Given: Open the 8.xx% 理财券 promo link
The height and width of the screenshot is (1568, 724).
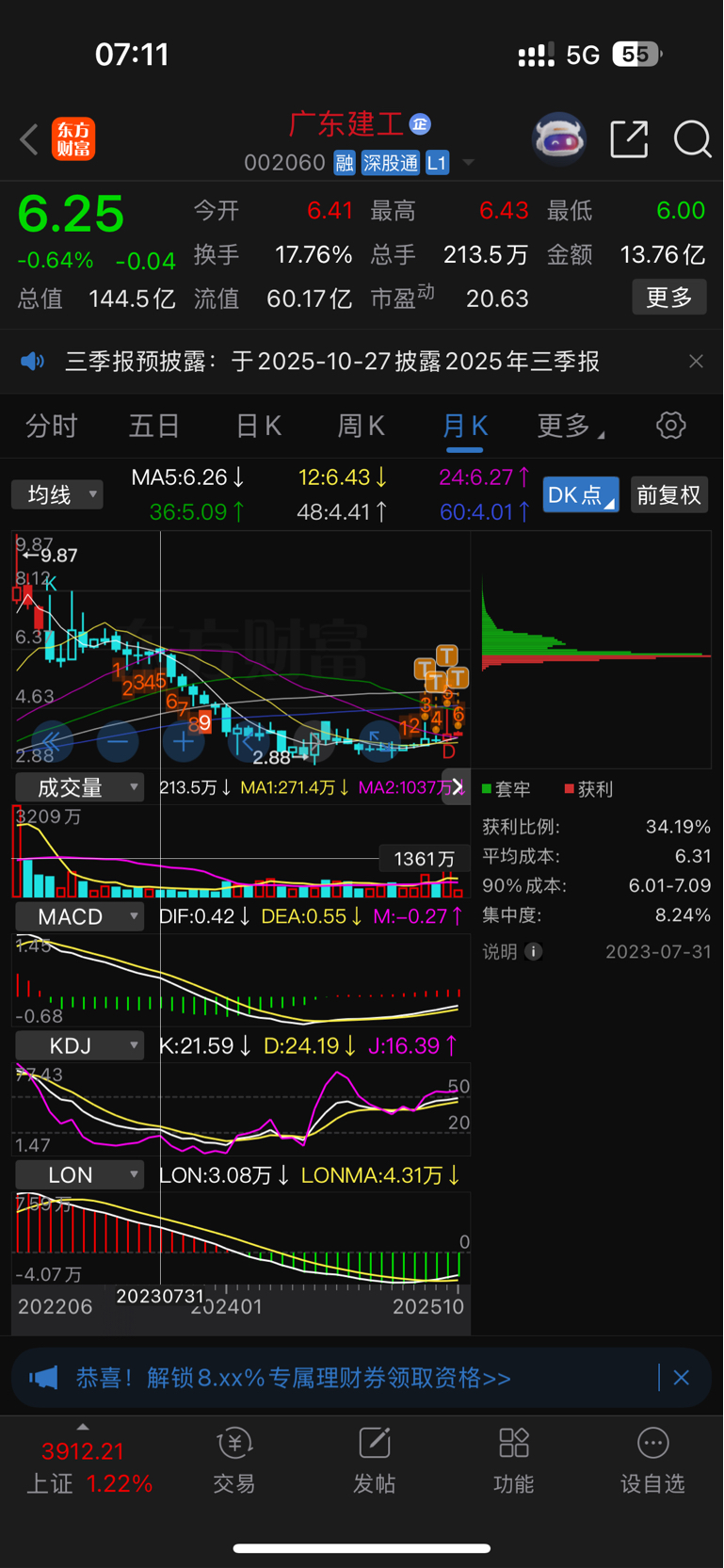Looking at the screenshot, I should click(294, 1378).
